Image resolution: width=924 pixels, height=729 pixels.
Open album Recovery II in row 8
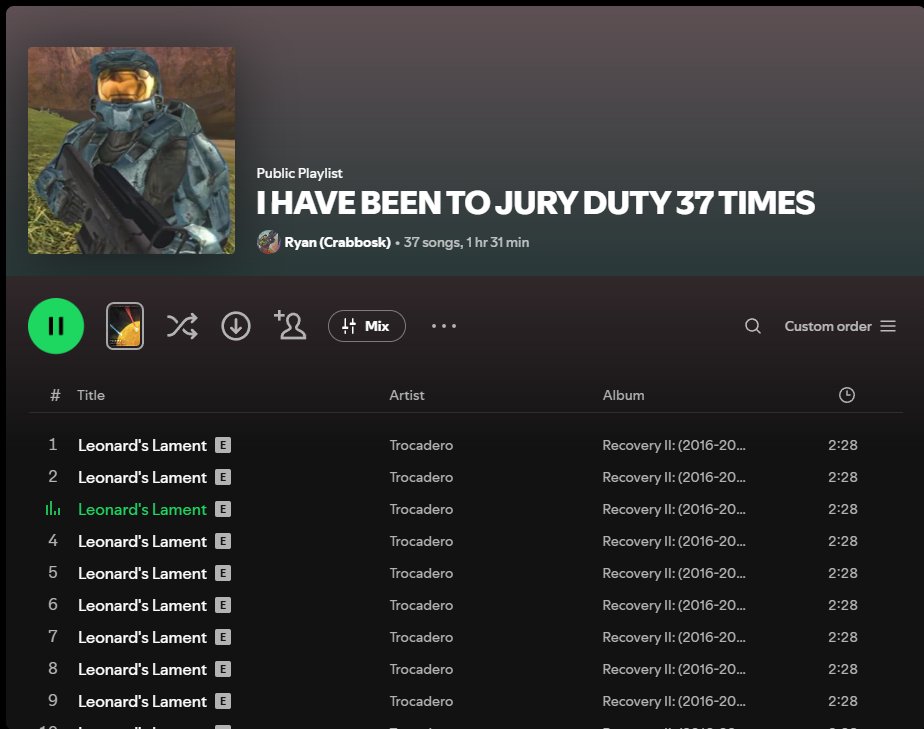click(x=674, y=669)
